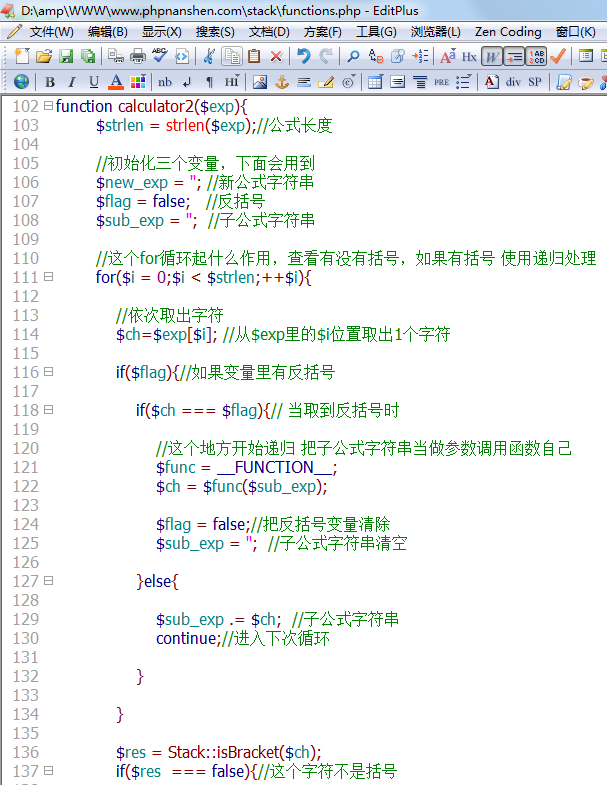This screenshot has width=607, height=785.
Task: Open the browser preview globe icon
Action: (22, 82)
